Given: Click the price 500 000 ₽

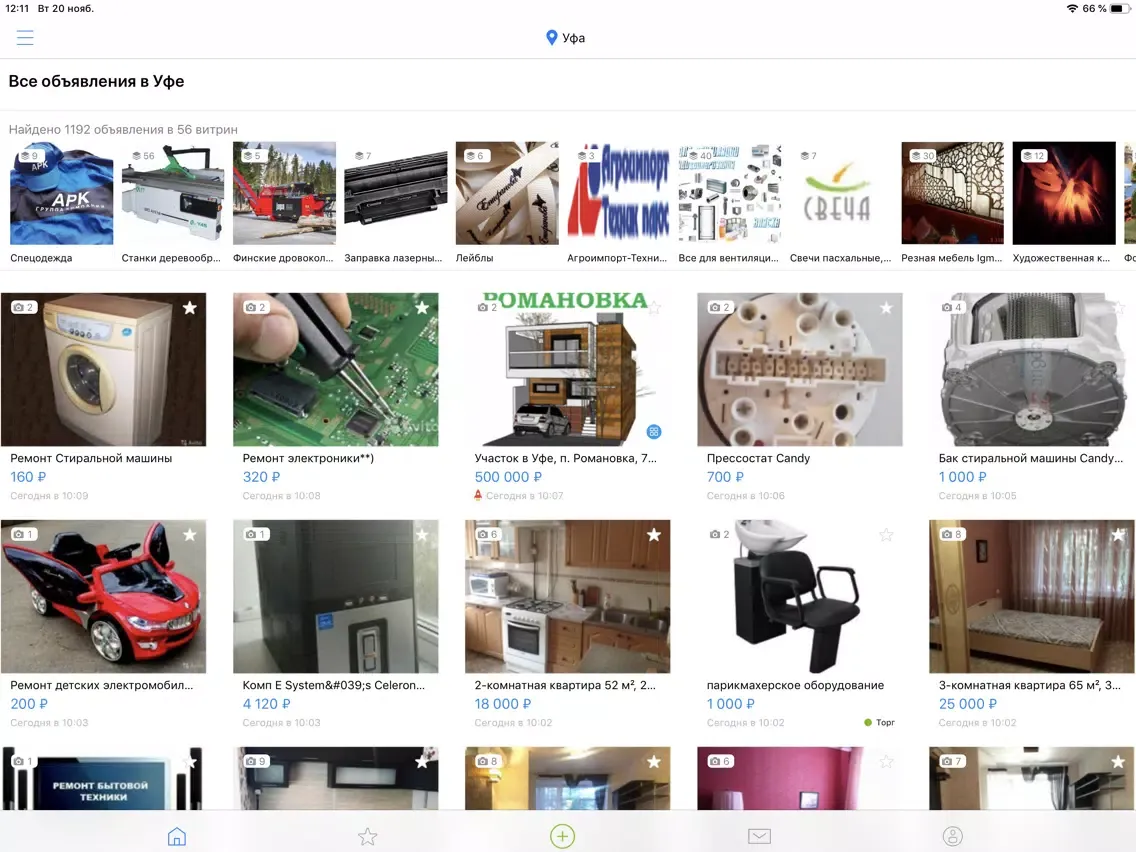Looking at the screenshot, I should pyautogui.click(x=508, y=477).
